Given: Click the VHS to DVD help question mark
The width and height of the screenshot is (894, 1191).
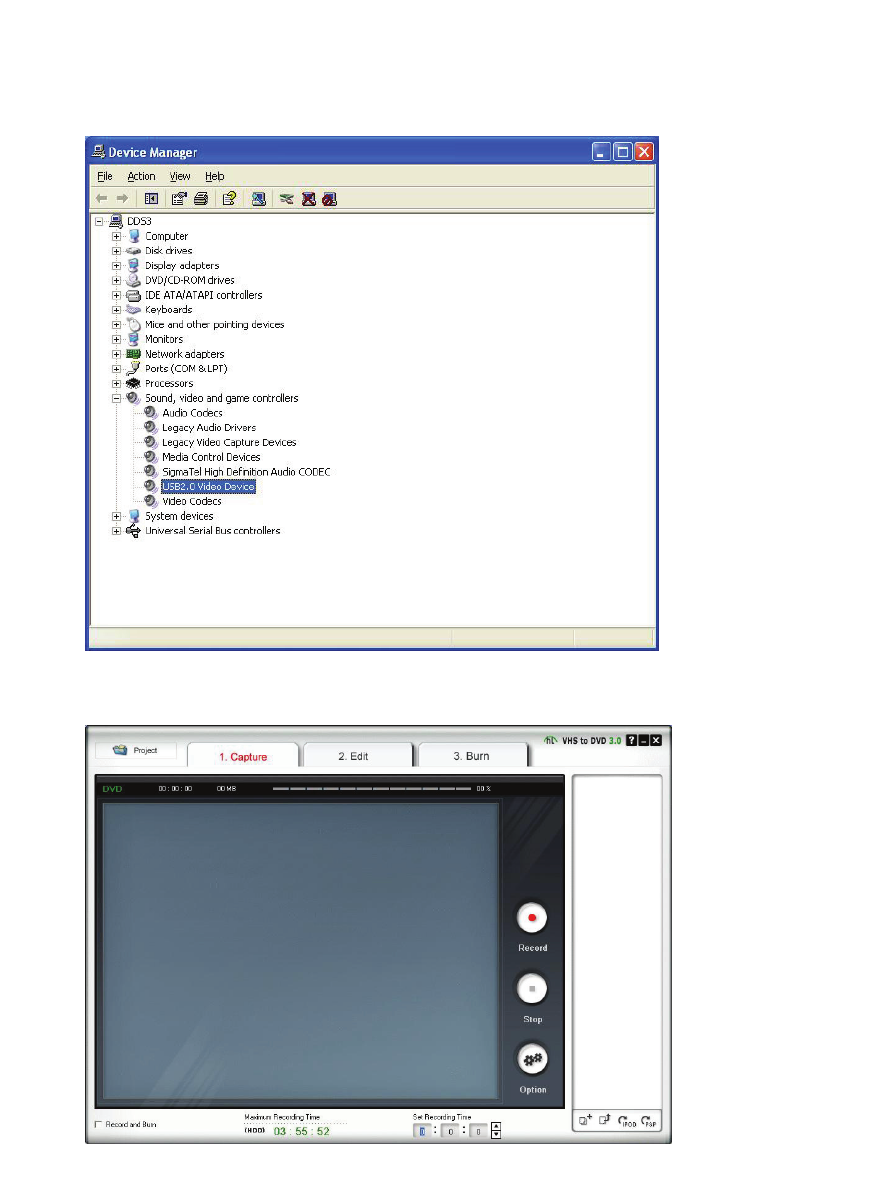Looking at the screenshot, I should pos(631,740).
